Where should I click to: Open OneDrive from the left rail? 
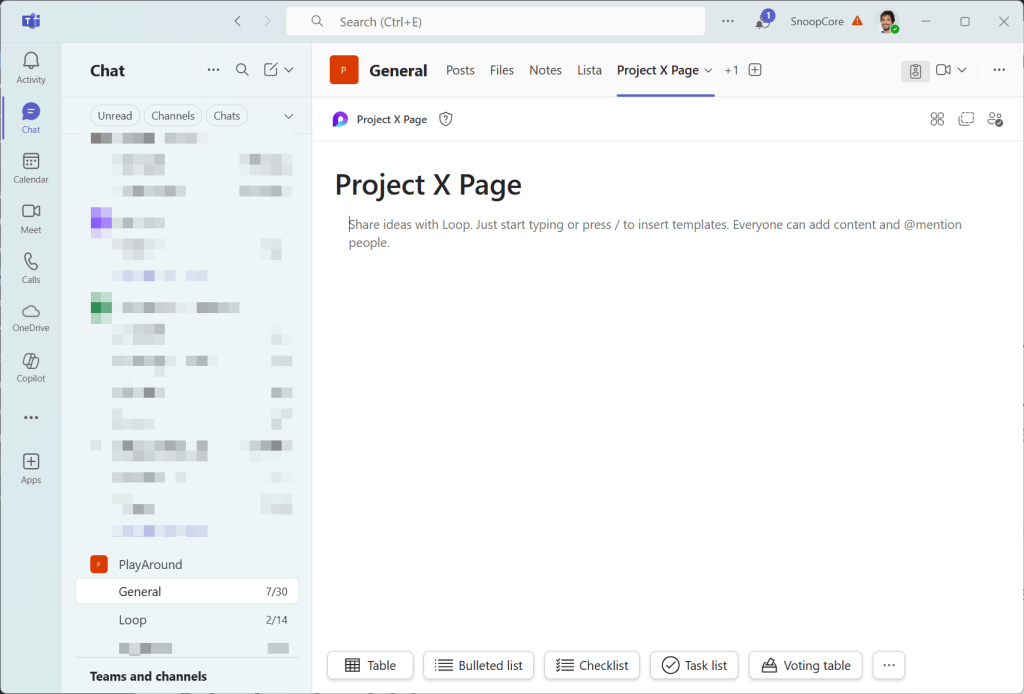(31, 316)
